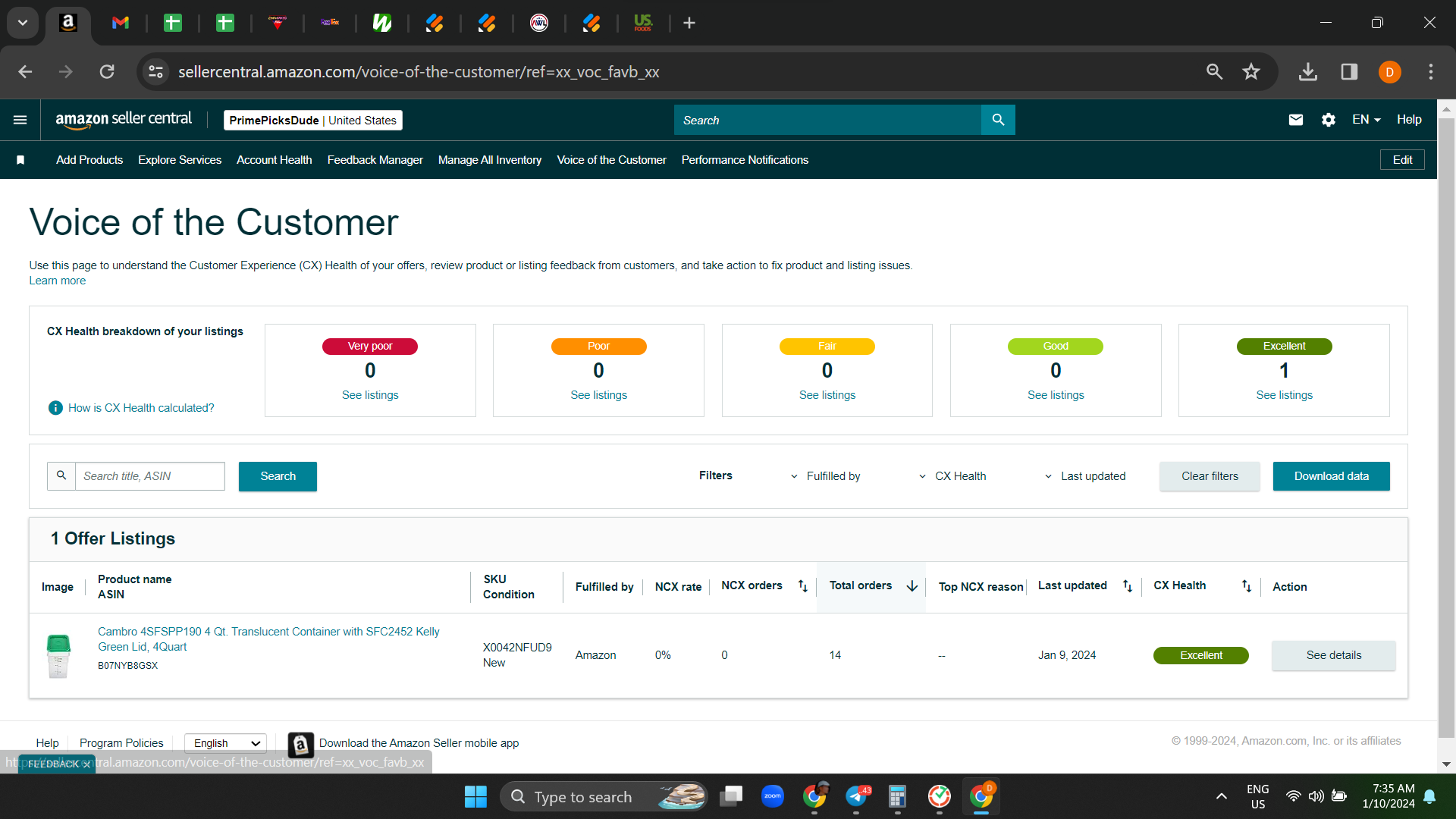Open the Windows notification bell
Viewport: 1456px width, 819px height.
(x=1430, y=796)
